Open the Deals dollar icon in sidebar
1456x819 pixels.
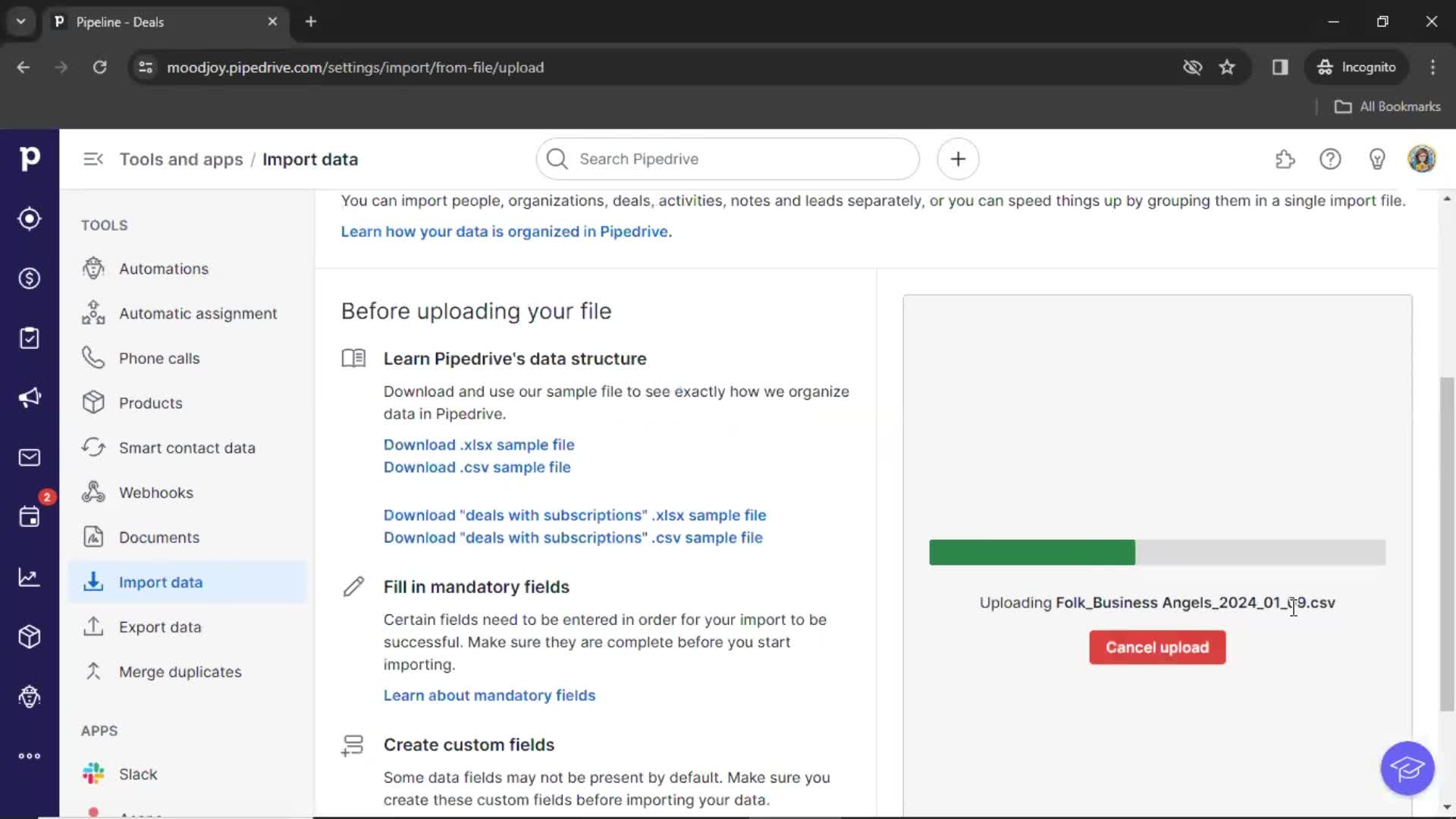pos(29,278)
